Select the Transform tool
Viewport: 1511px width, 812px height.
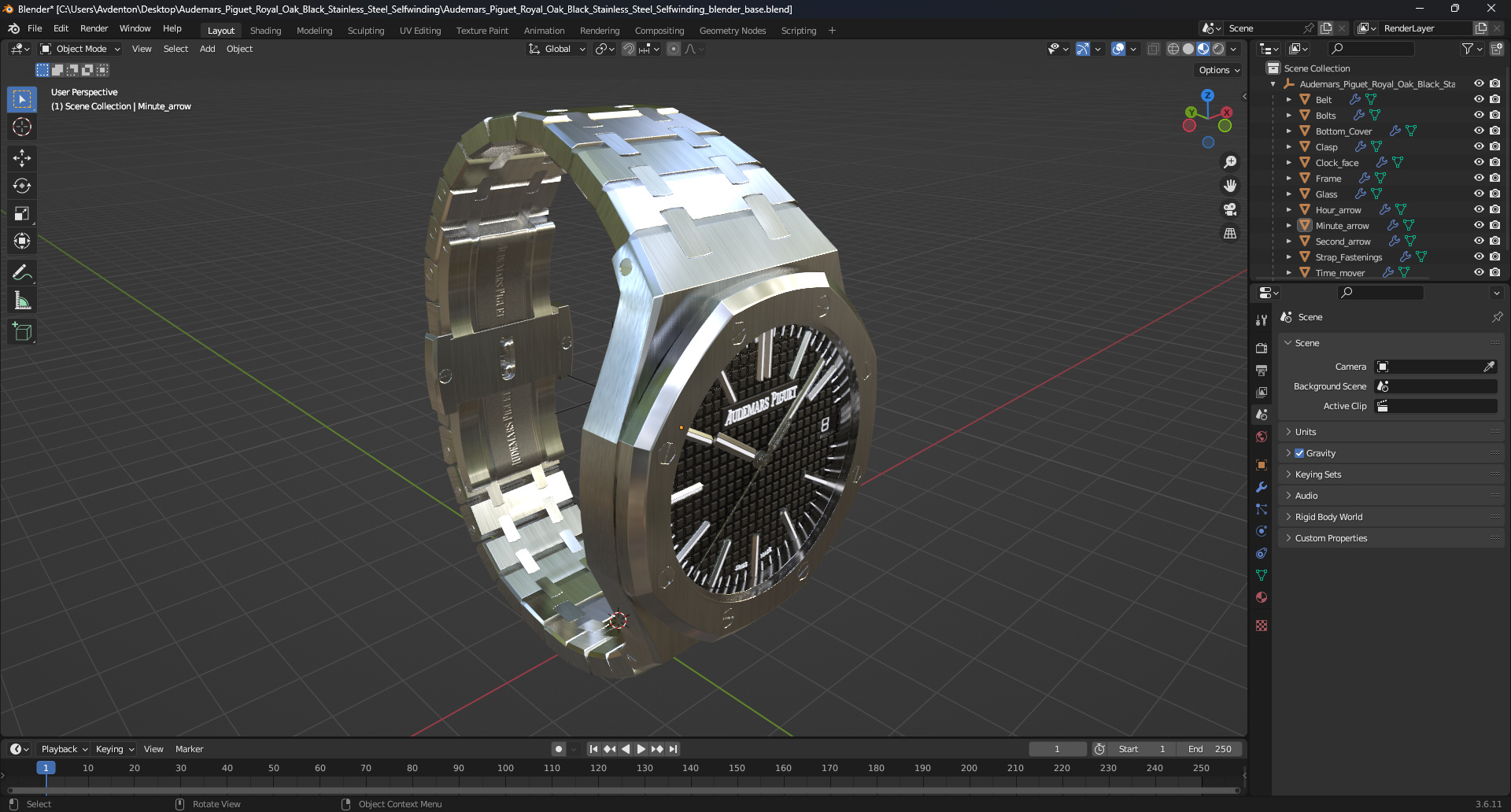(x=22, y=241)
